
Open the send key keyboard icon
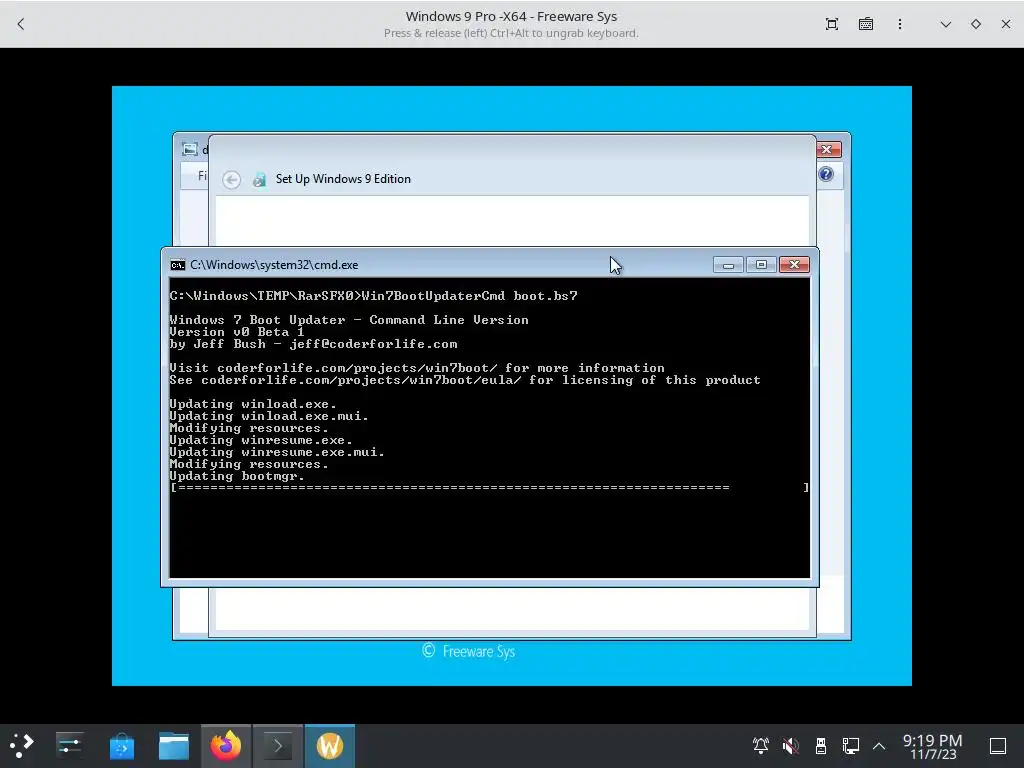coord(866,24)
